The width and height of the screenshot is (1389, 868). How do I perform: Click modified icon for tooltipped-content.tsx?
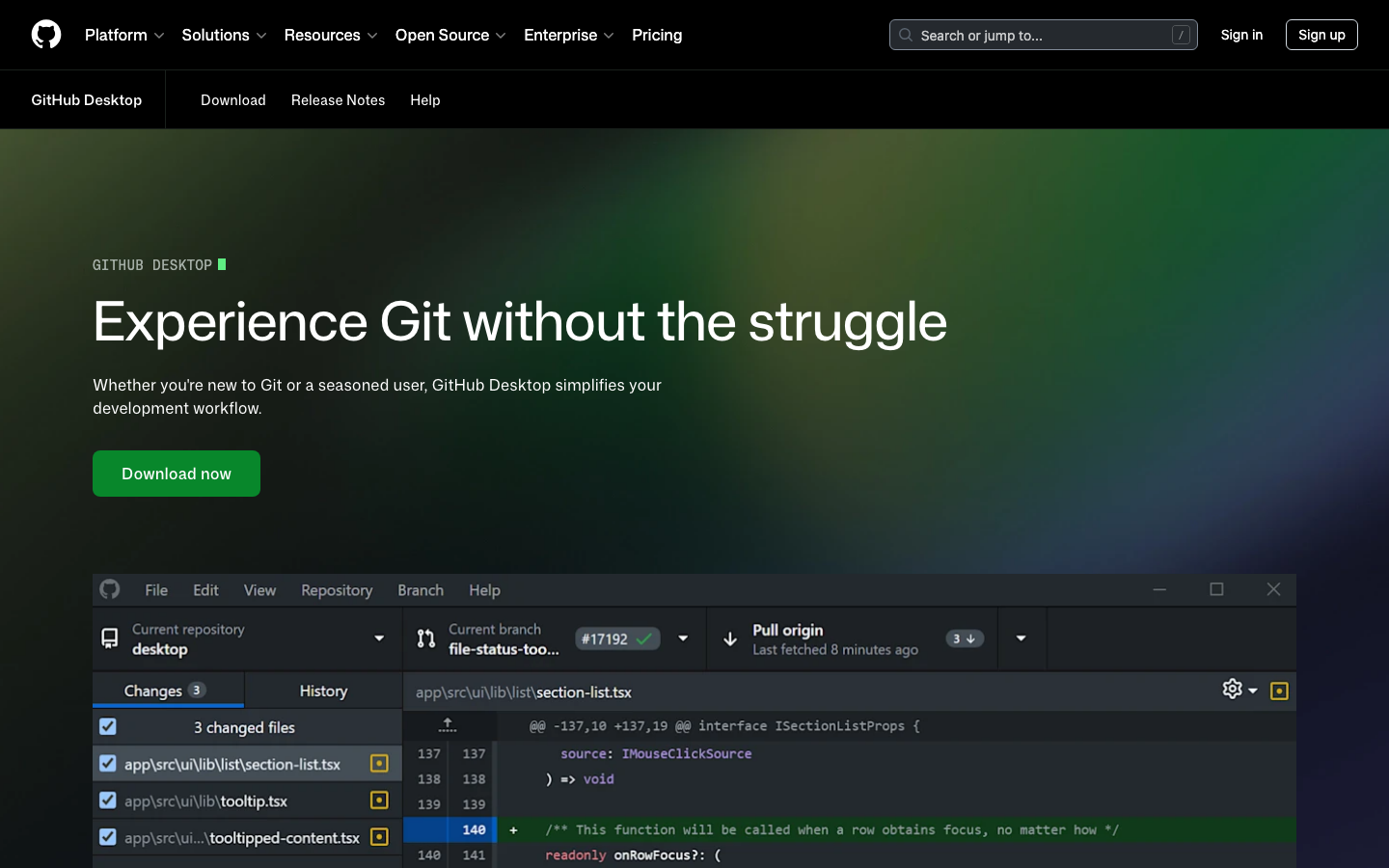[x=379, y=836]
